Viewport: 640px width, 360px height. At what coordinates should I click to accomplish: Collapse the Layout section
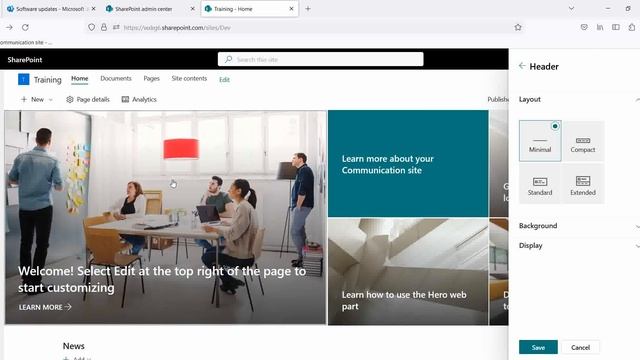[579, 99]
